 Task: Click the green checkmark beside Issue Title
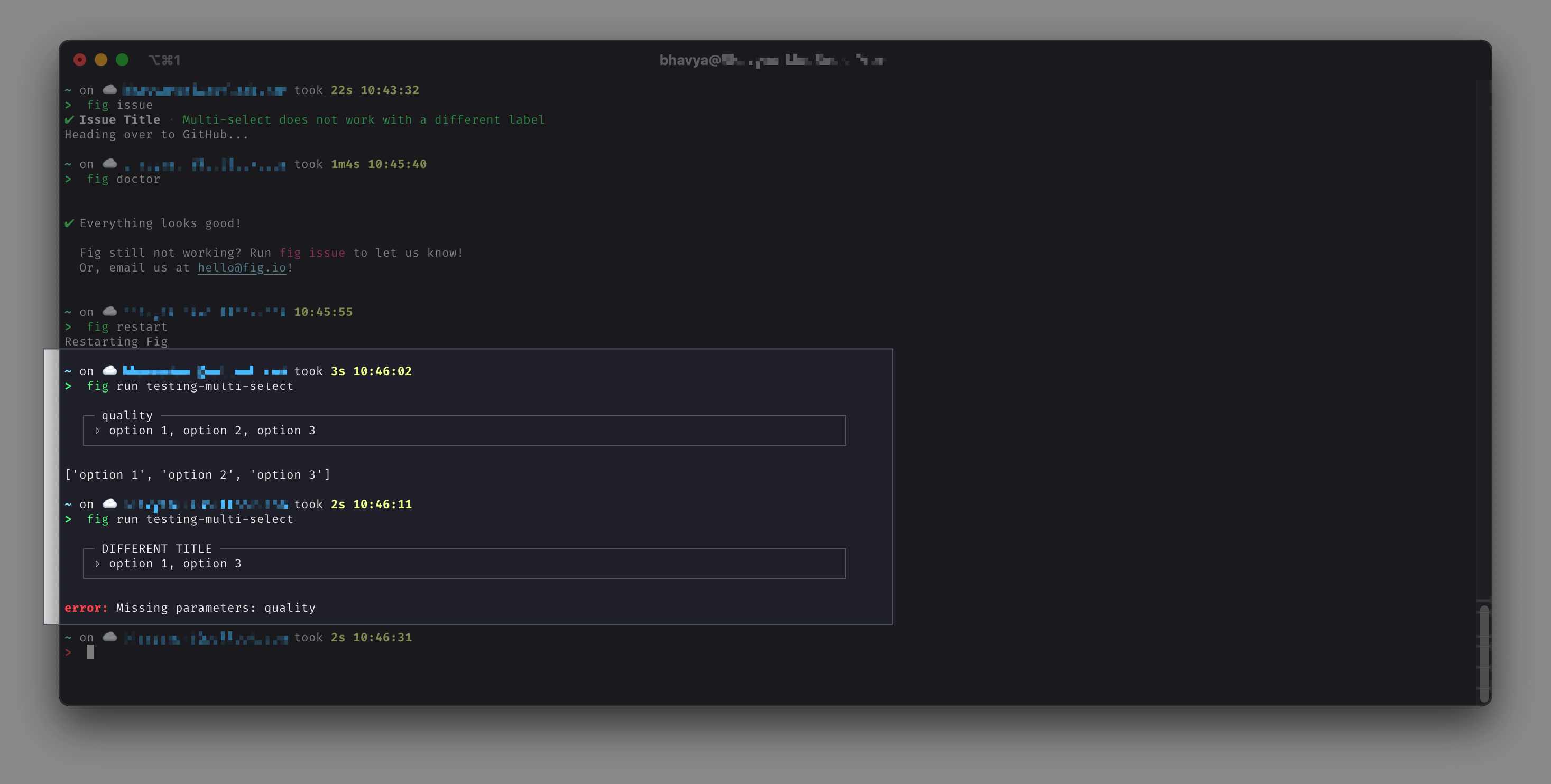(69, 119)
